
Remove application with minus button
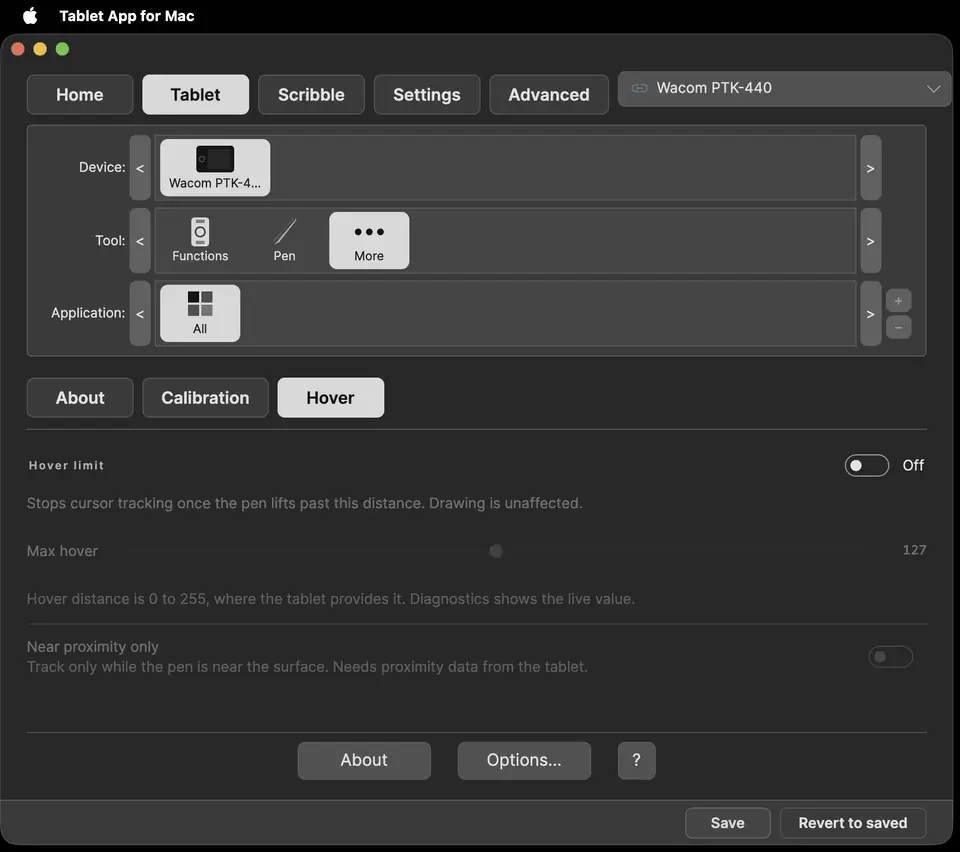pyautogui.click(x=898, y=327)
